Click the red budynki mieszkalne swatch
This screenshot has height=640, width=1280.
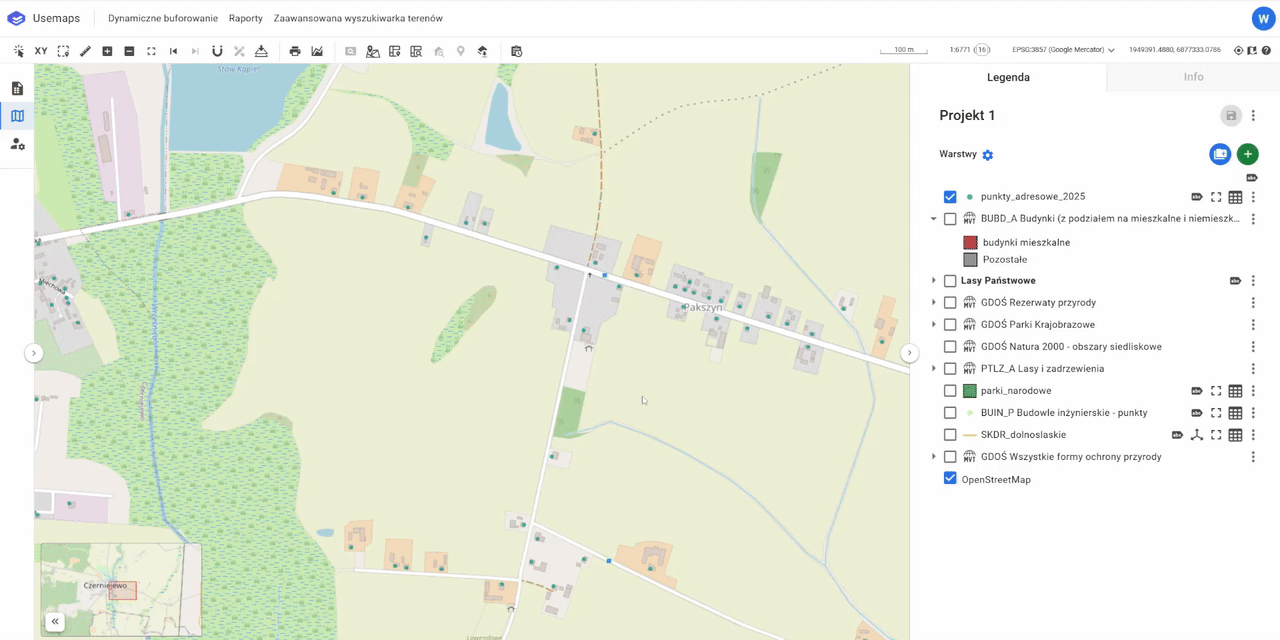point(970,242)
